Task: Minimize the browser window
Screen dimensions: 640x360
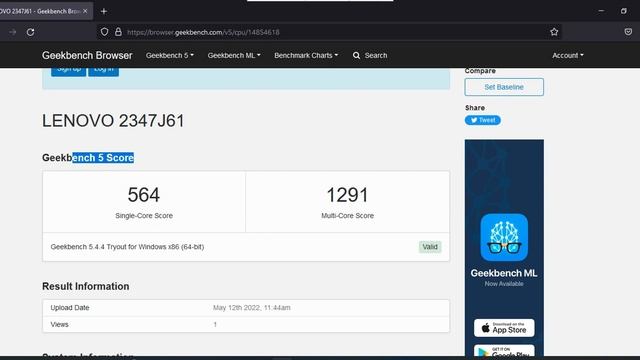Action: pyautogui.click(x=601, y=11)
